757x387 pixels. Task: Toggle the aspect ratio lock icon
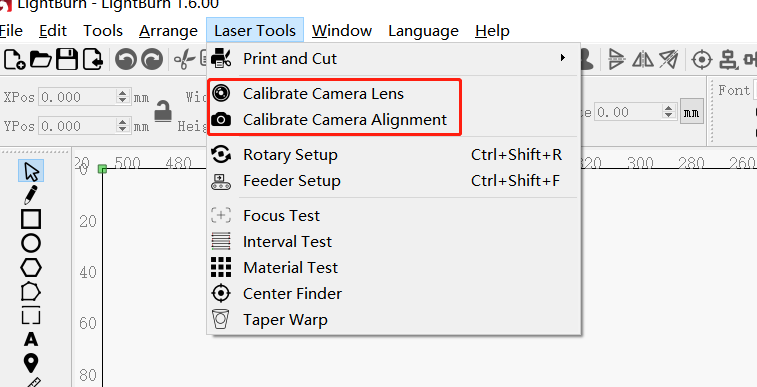click(163, 111)
